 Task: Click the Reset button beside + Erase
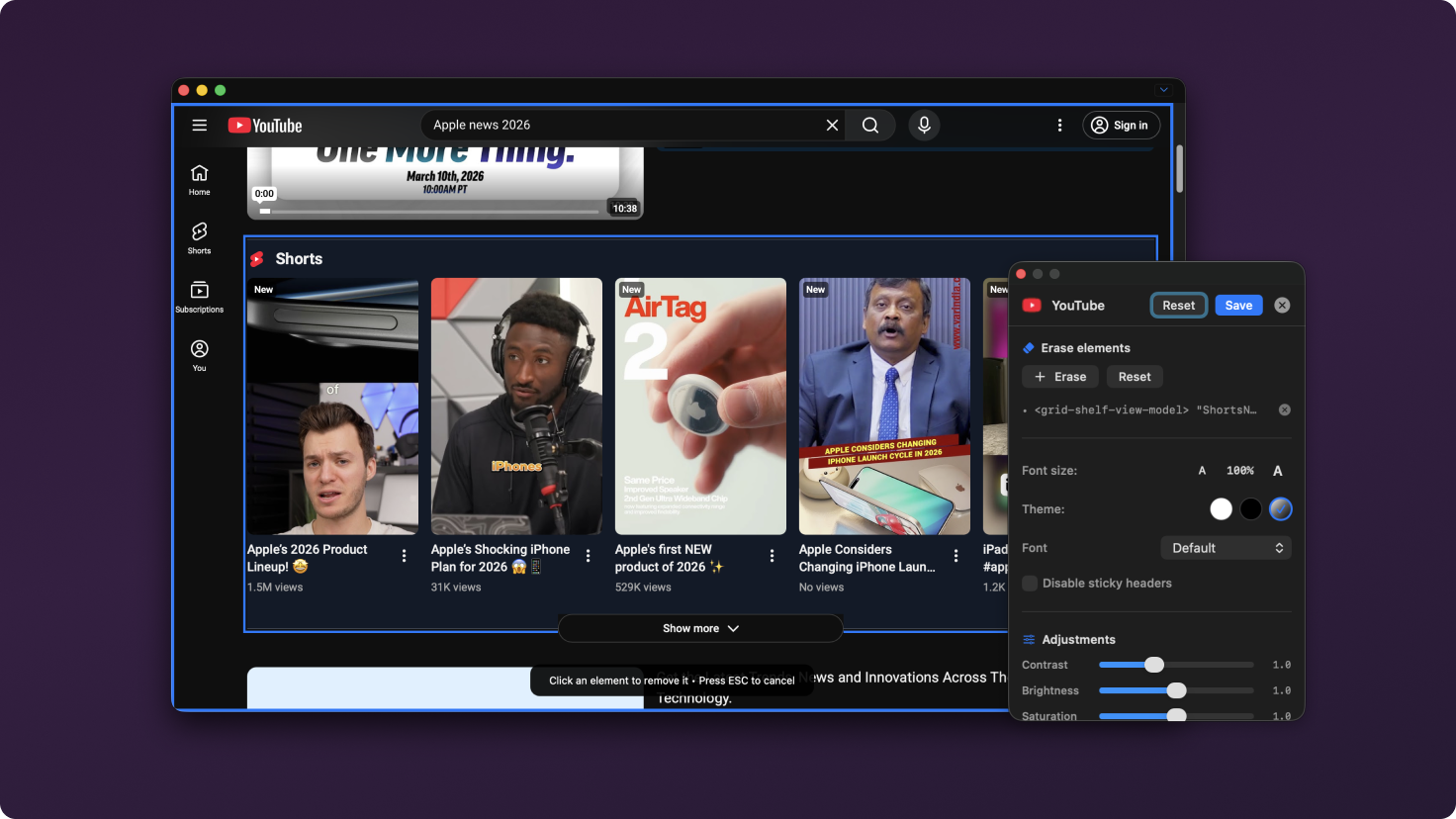[x=1135, y=377]
